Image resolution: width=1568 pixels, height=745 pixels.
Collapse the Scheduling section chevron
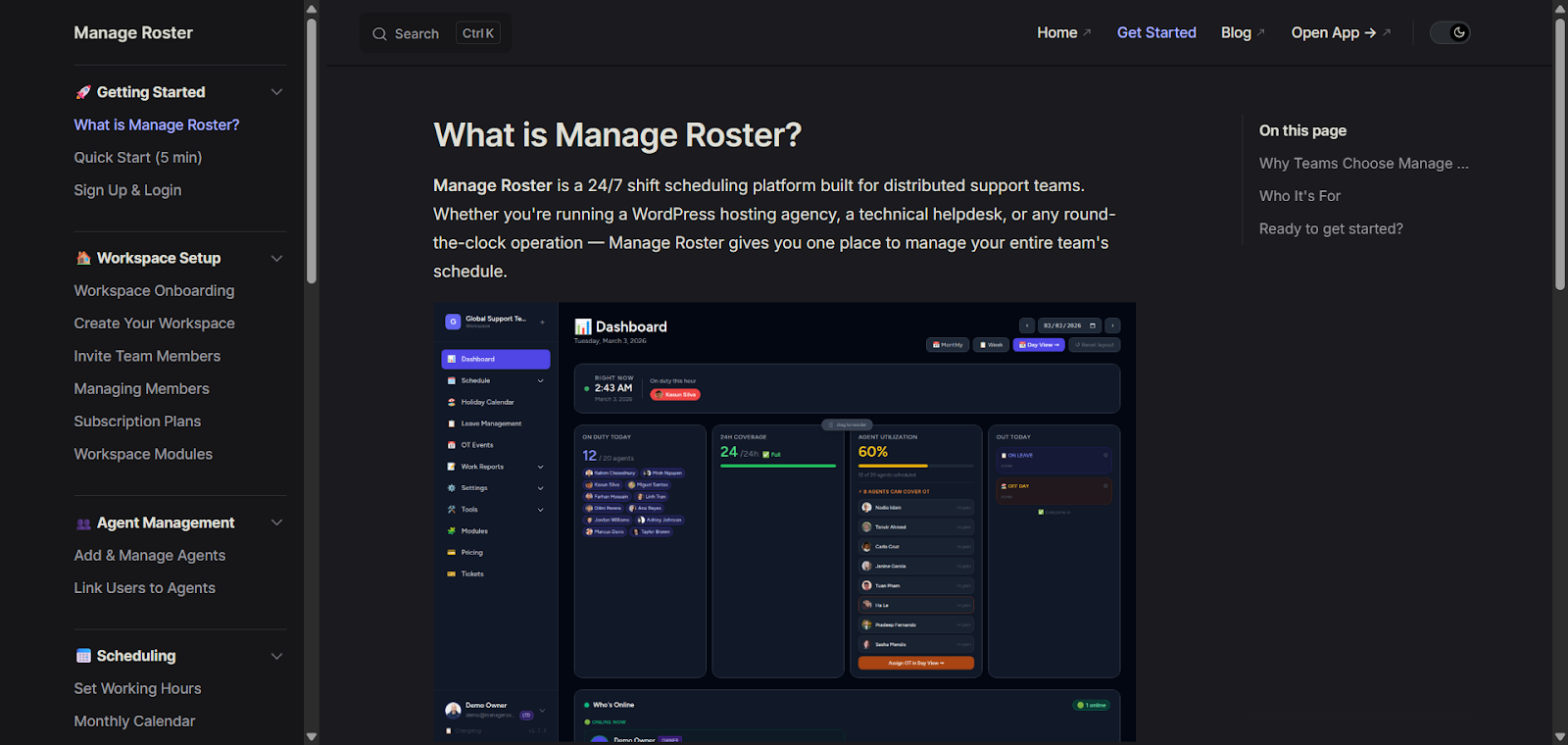(276, 656)
